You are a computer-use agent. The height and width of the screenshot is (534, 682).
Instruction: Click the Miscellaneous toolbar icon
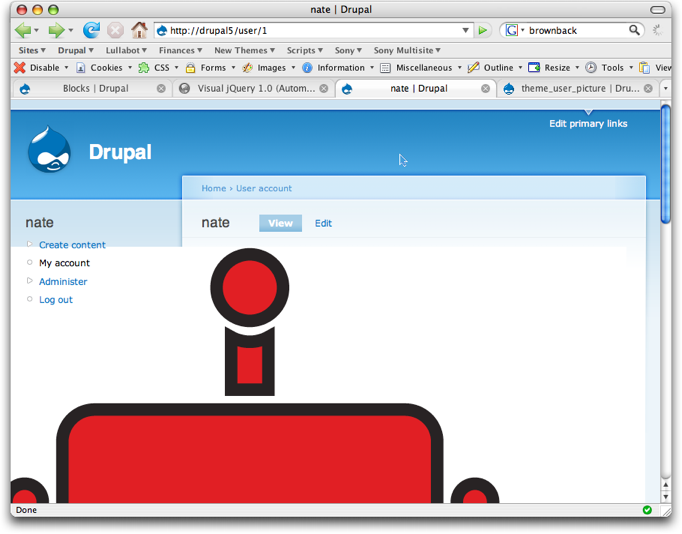[x=385, y=68]
